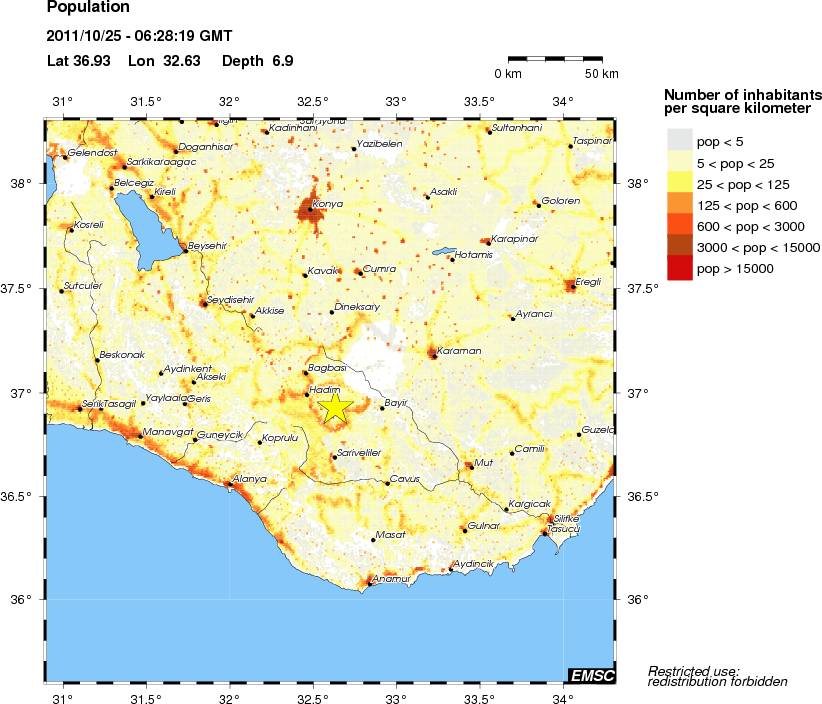The height and width of the screenshot is (704, 822).
Task: Click the yellow '25 < pop < 125' swatch
Action: click(680, 183)
